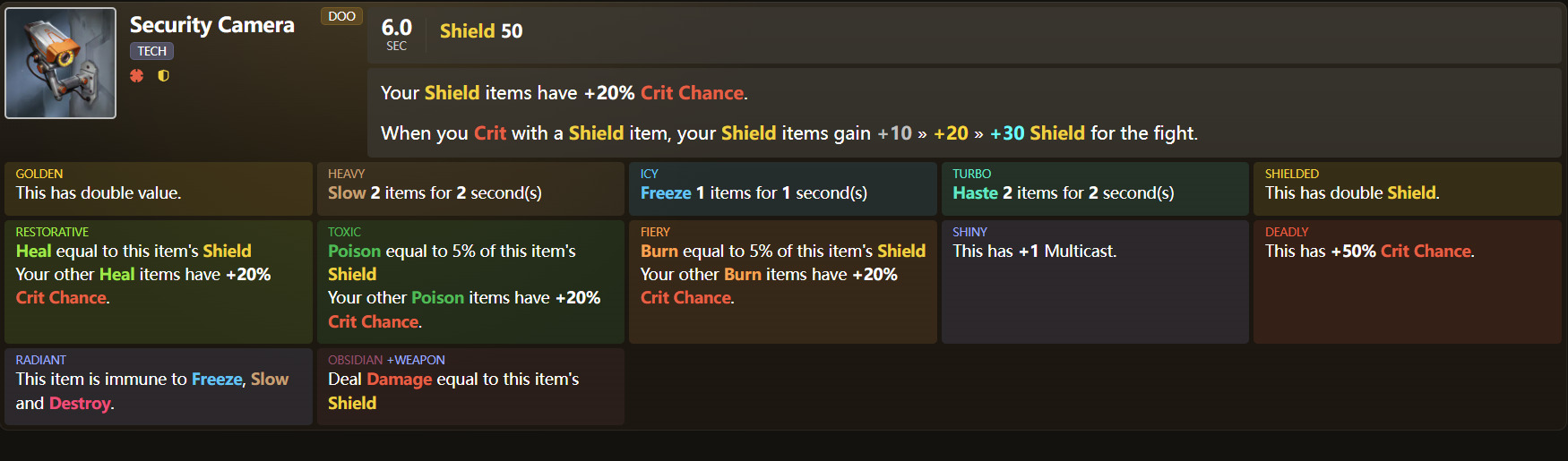Pick the Turbo enchantment card
Viewport: 1568px width, 461px height.
[1095, 188]
